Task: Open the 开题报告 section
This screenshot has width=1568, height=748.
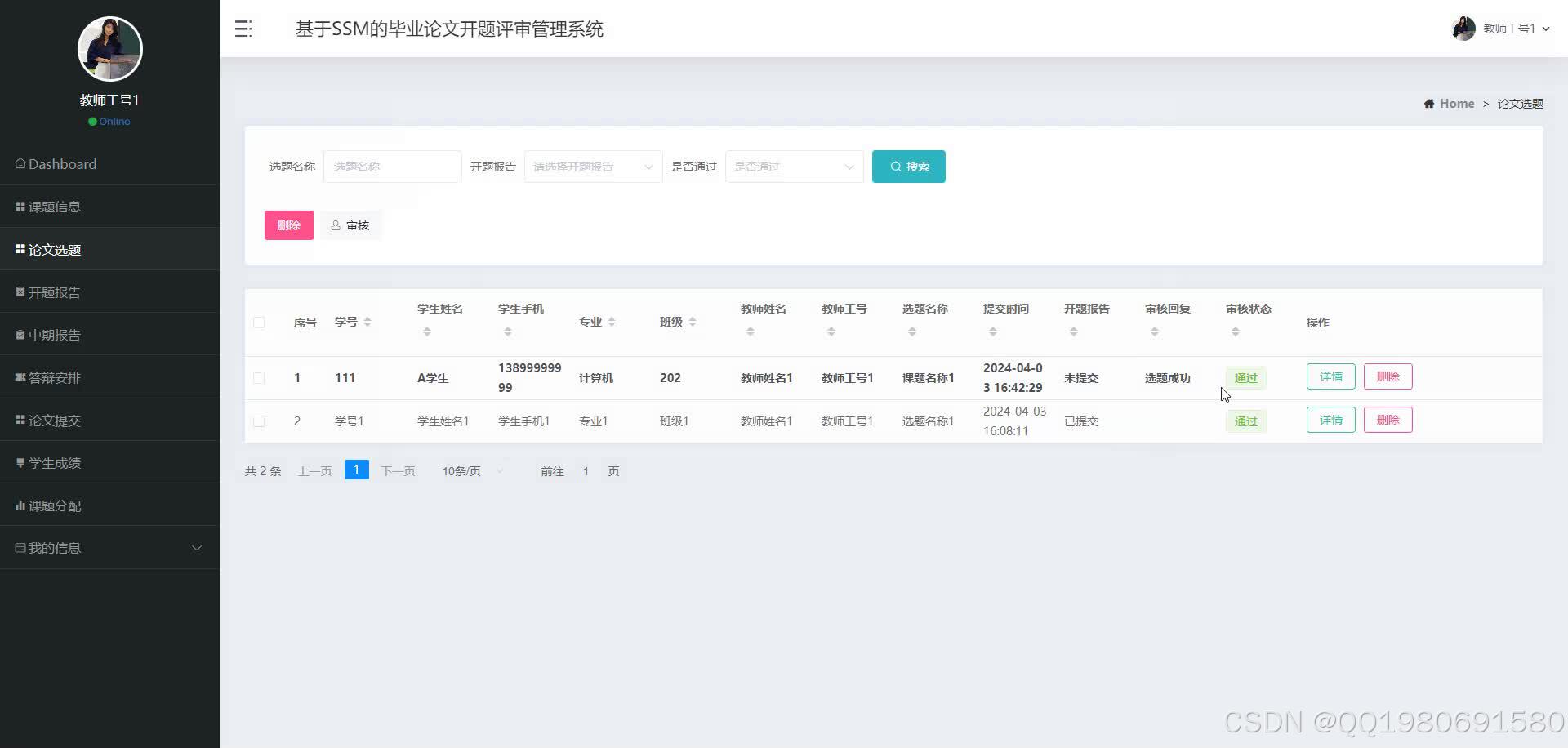Action: click(54, 292)
